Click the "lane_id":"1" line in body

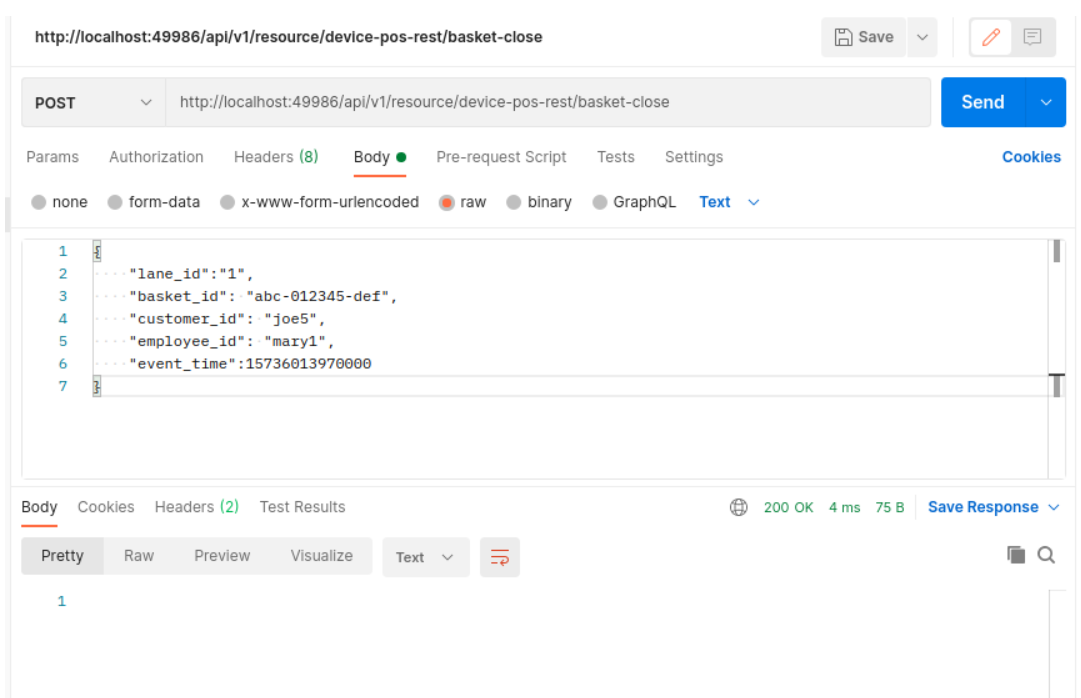(192, 274)
